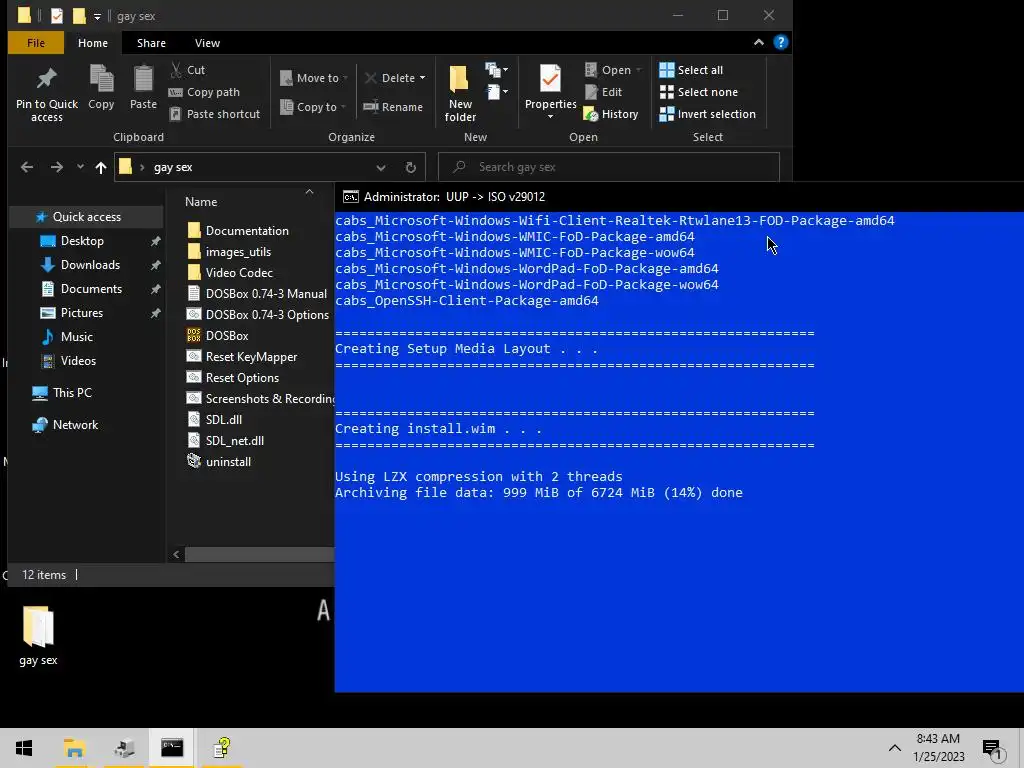Viewport: 1024px width, 768px height.
Task: Open the Delete dropdown arrow
Action: [x=423, y=78]
